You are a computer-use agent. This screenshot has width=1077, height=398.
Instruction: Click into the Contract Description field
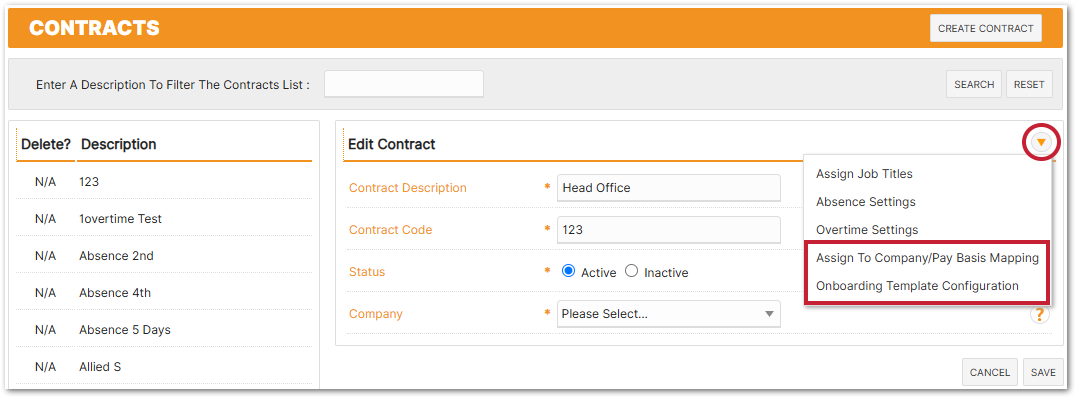[668, 188]
